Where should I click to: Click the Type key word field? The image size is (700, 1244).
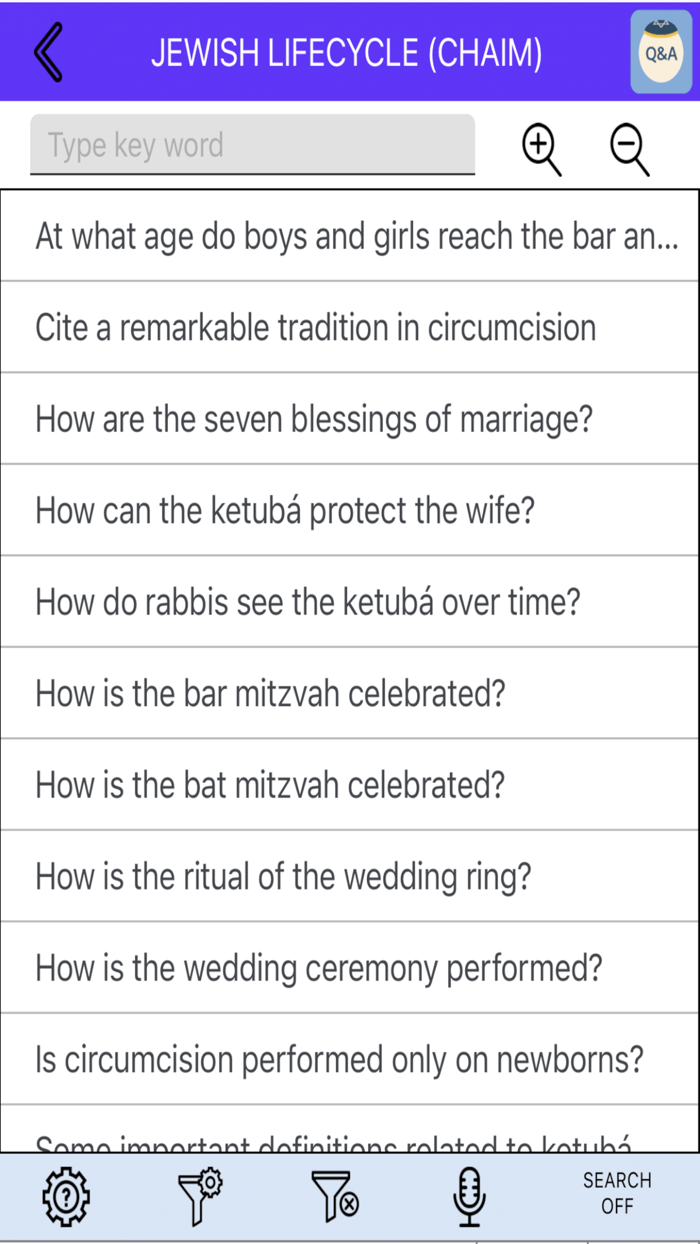pos(252,145)
